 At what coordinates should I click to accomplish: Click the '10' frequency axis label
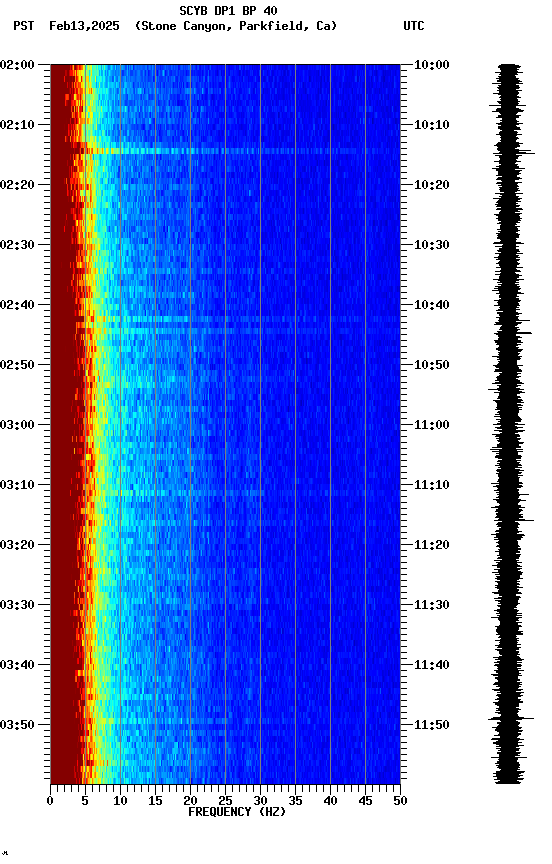pyautogui.click(x=120, y=801)
